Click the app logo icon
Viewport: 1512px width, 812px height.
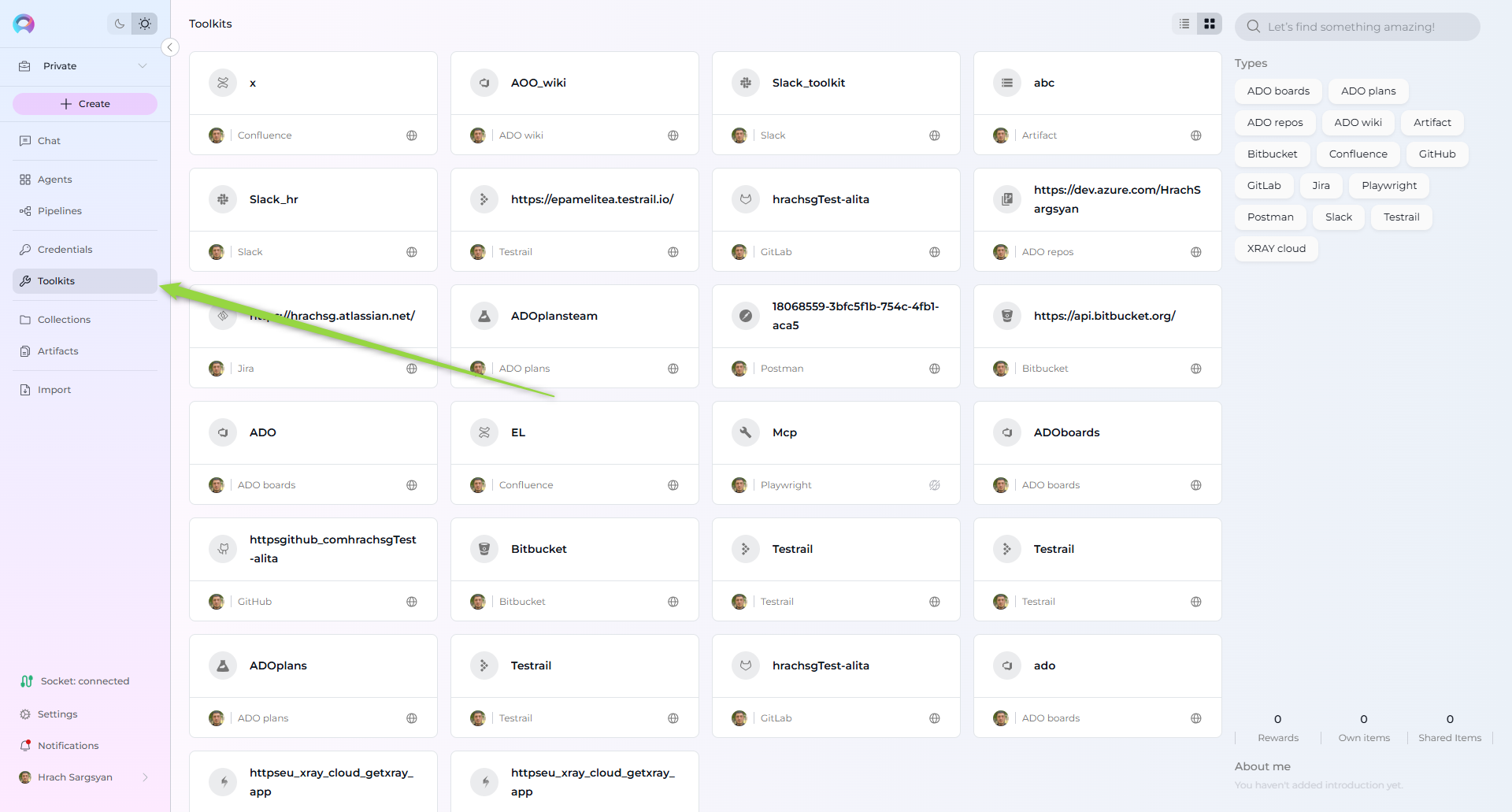point(24,24)
